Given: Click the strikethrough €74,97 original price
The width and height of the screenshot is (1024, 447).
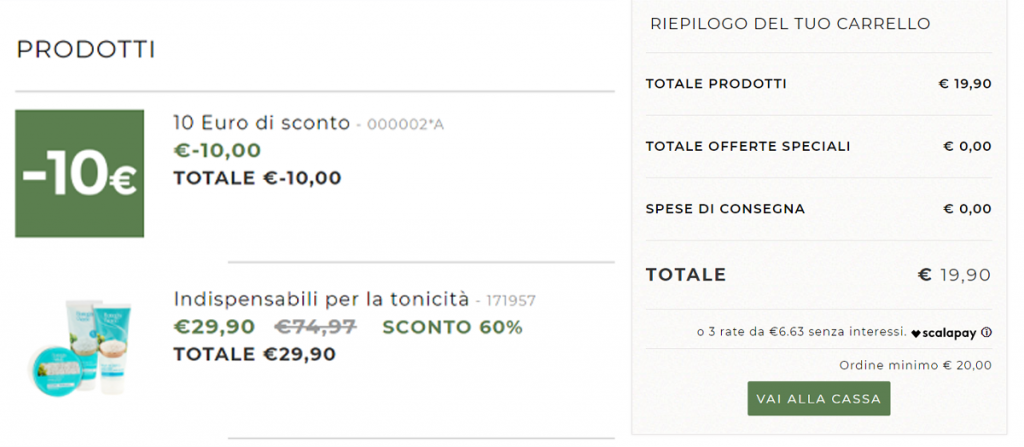Looking at the screenshot, I should coord(316,327).
